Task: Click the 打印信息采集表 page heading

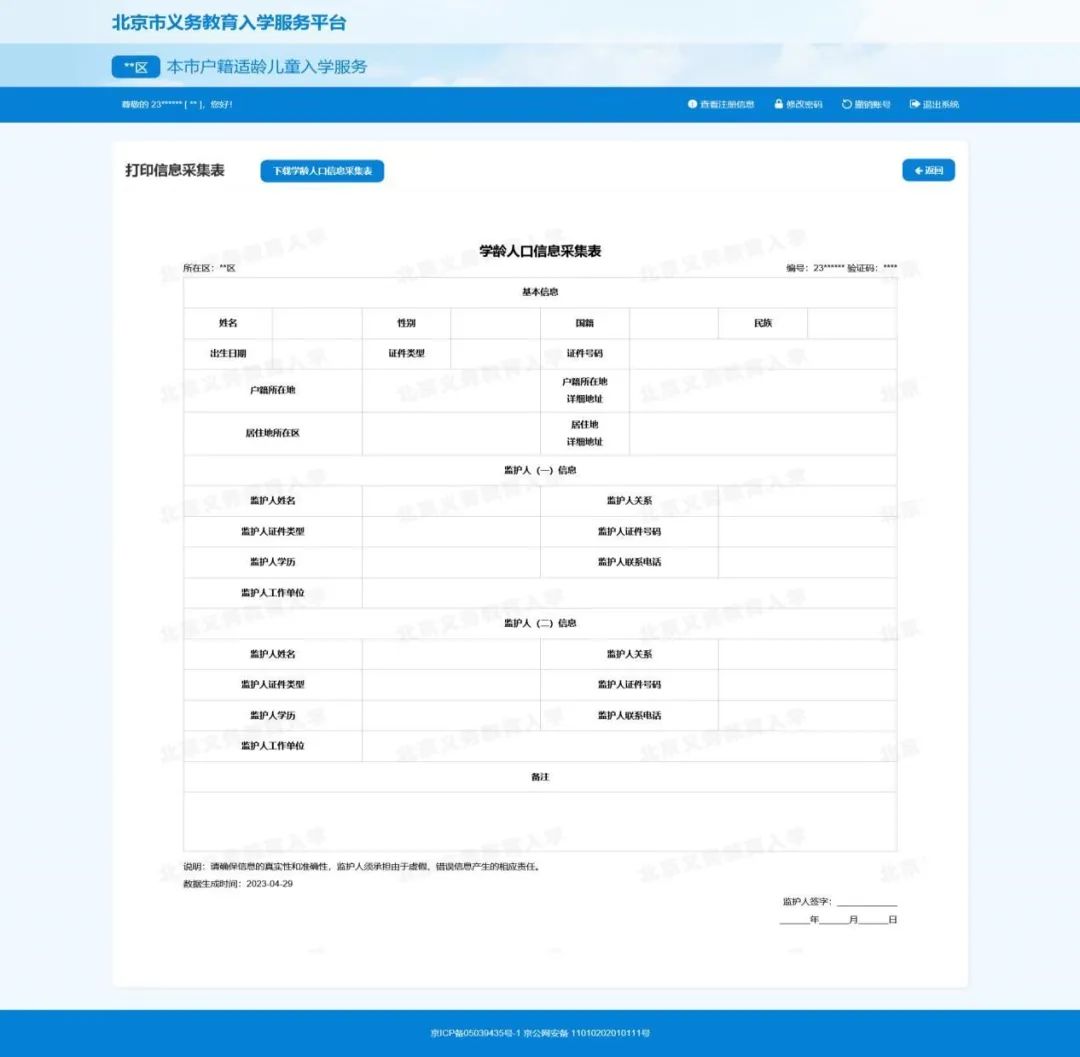Action: [x=175, y=170]
